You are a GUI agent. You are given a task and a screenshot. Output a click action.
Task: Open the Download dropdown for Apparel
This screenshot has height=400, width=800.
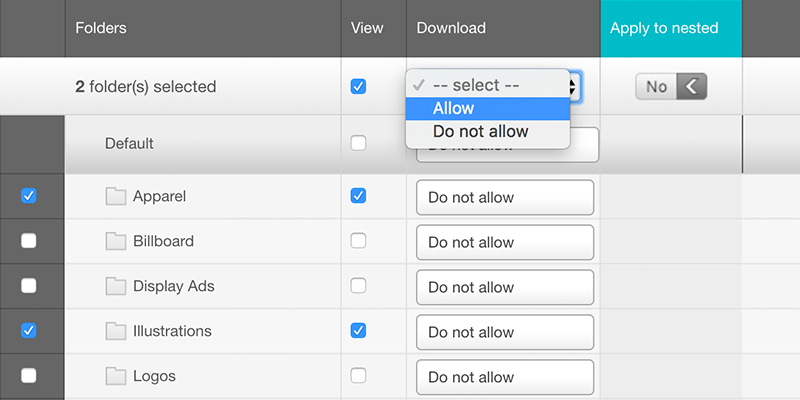[x=505, y=197]
